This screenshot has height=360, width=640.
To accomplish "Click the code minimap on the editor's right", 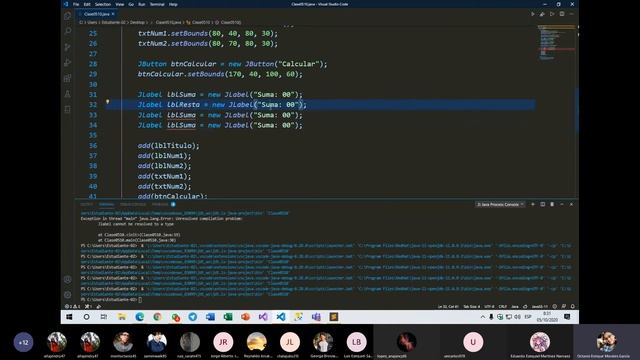I will click(556, 43).
